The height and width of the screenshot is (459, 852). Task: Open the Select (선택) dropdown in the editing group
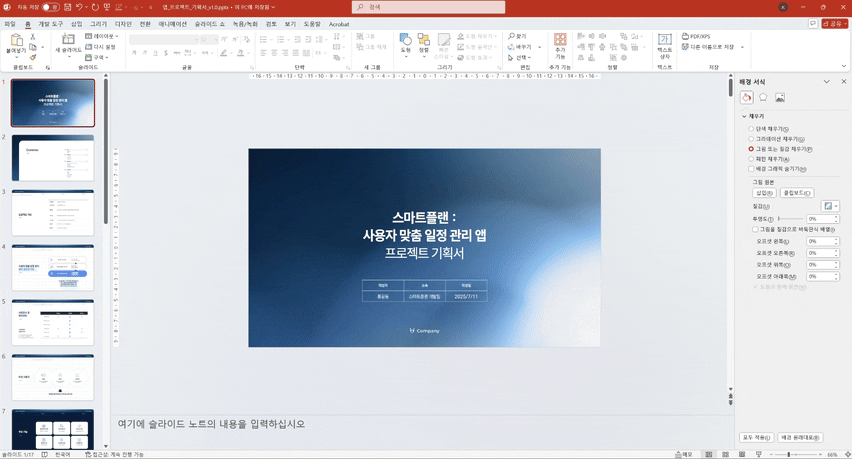pos(519,57)
